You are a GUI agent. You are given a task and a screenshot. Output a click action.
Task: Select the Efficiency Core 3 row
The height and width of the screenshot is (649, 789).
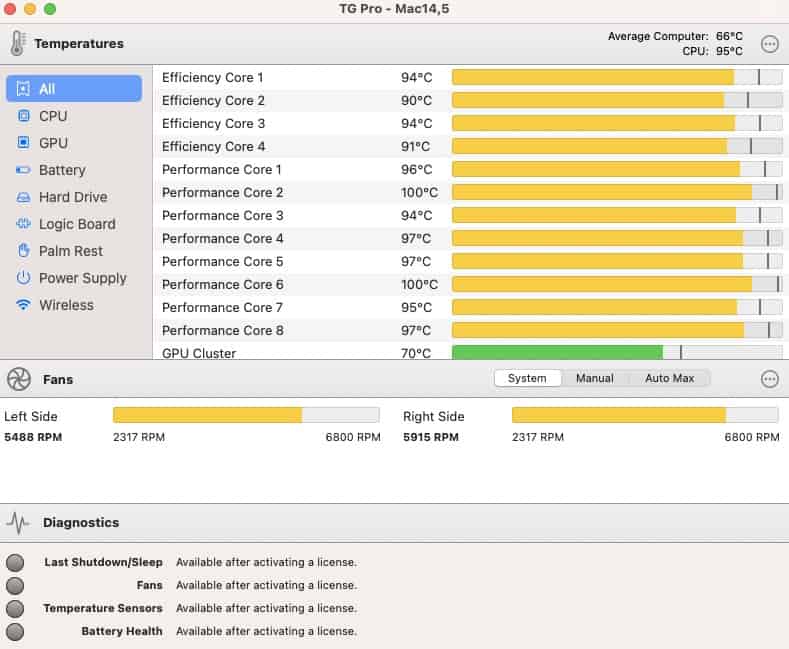(x=470, y=123)
